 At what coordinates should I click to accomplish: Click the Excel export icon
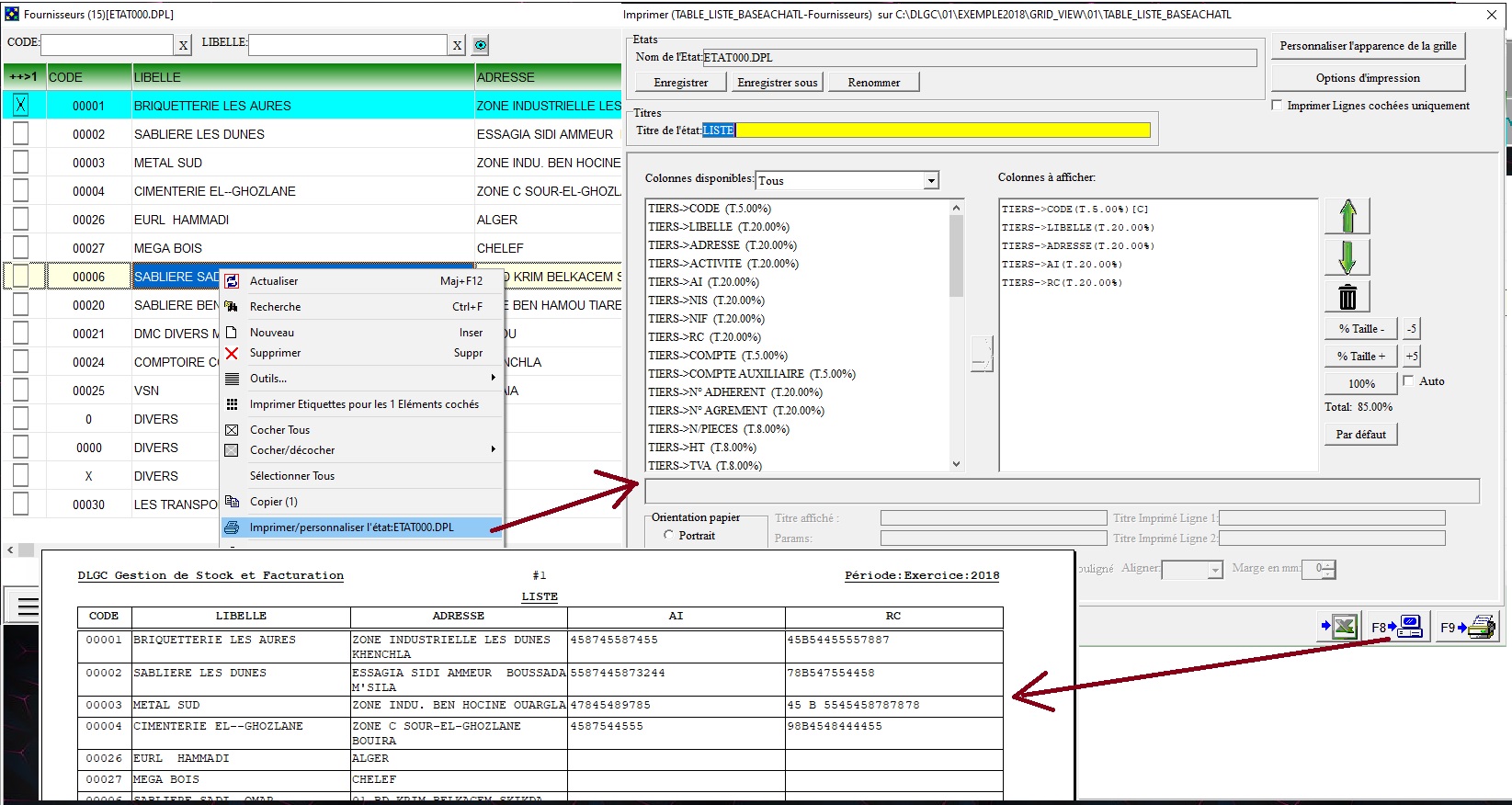click(x=1340, y=627)
